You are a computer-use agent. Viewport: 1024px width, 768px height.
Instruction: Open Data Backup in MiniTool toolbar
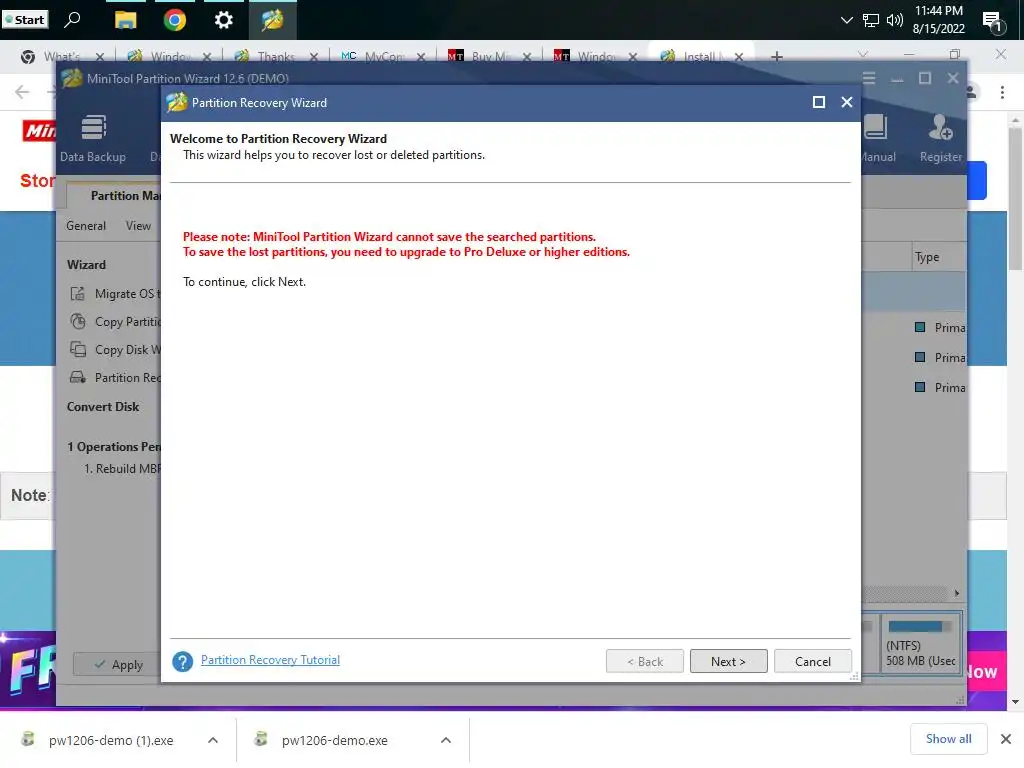click(x=93, y=138)
